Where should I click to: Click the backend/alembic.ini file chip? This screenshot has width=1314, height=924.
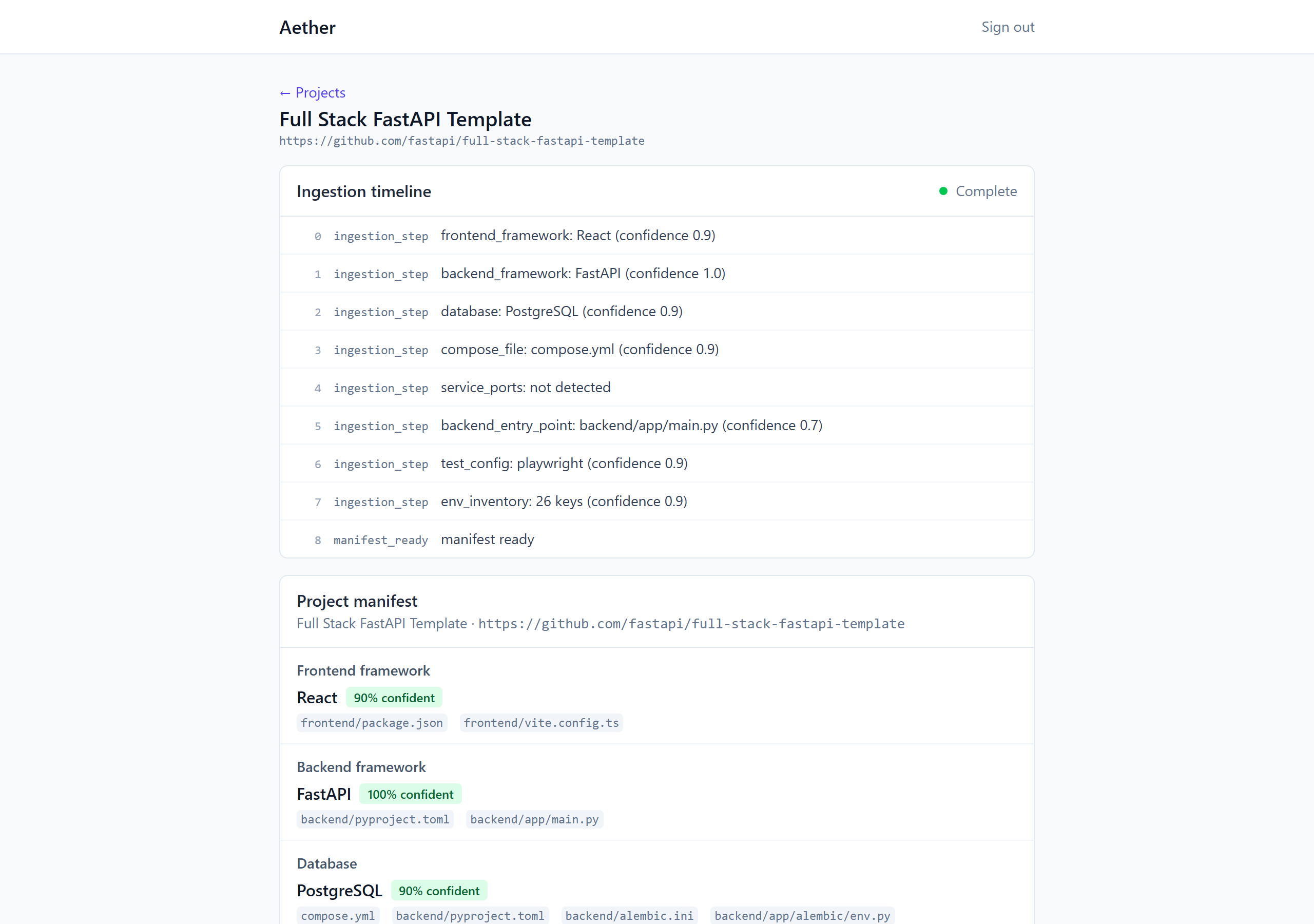629,915
